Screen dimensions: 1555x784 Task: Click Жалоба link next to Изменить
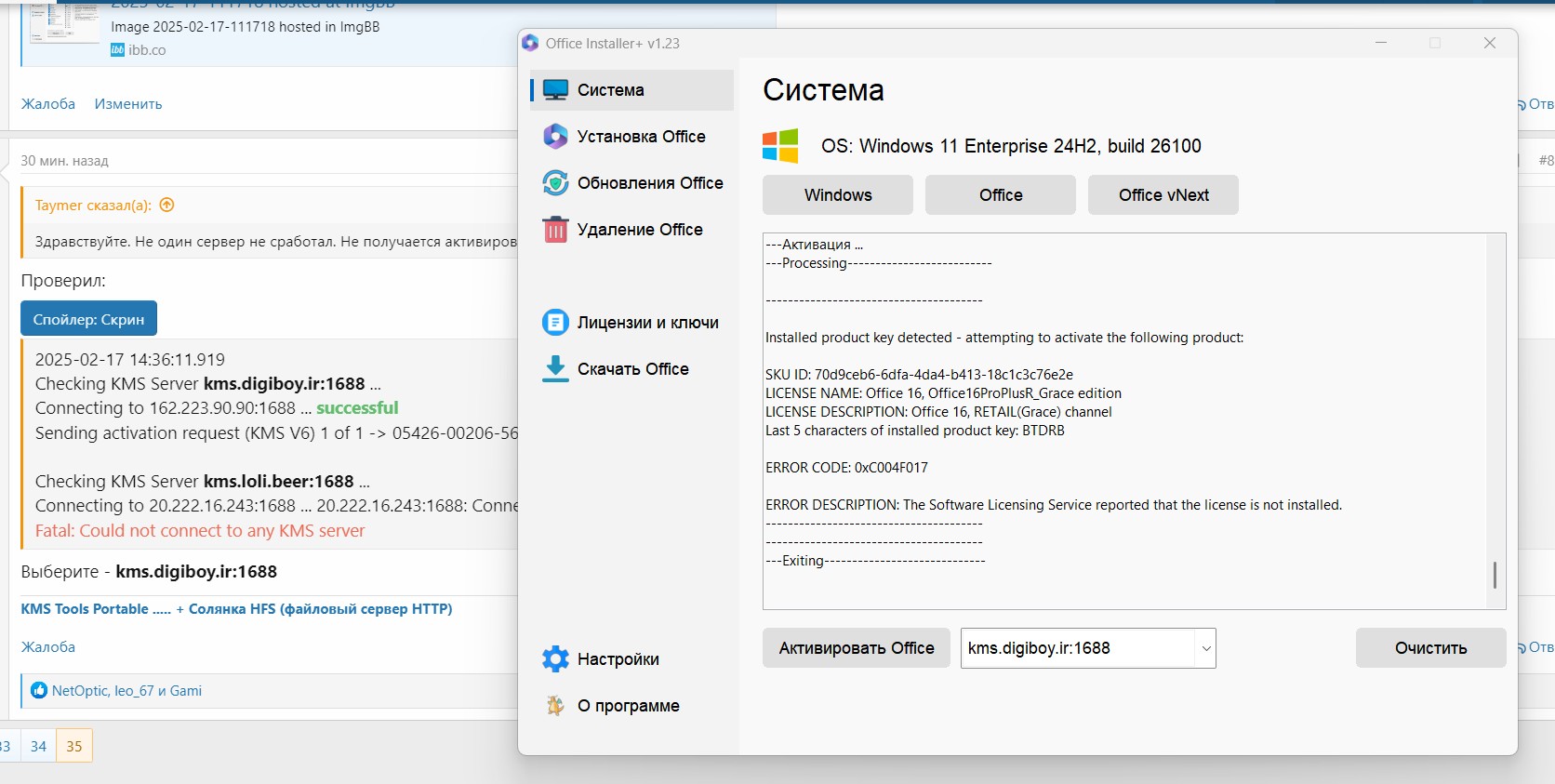[x=48, y=103]
